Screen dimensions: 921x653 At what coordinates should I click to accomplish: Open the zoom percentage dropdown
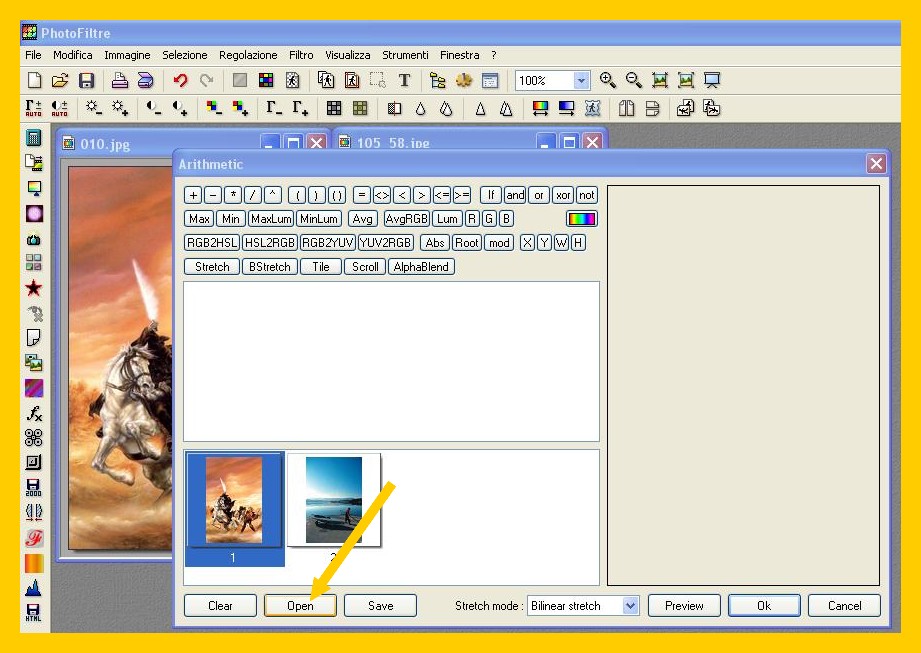tap(581, 81)
